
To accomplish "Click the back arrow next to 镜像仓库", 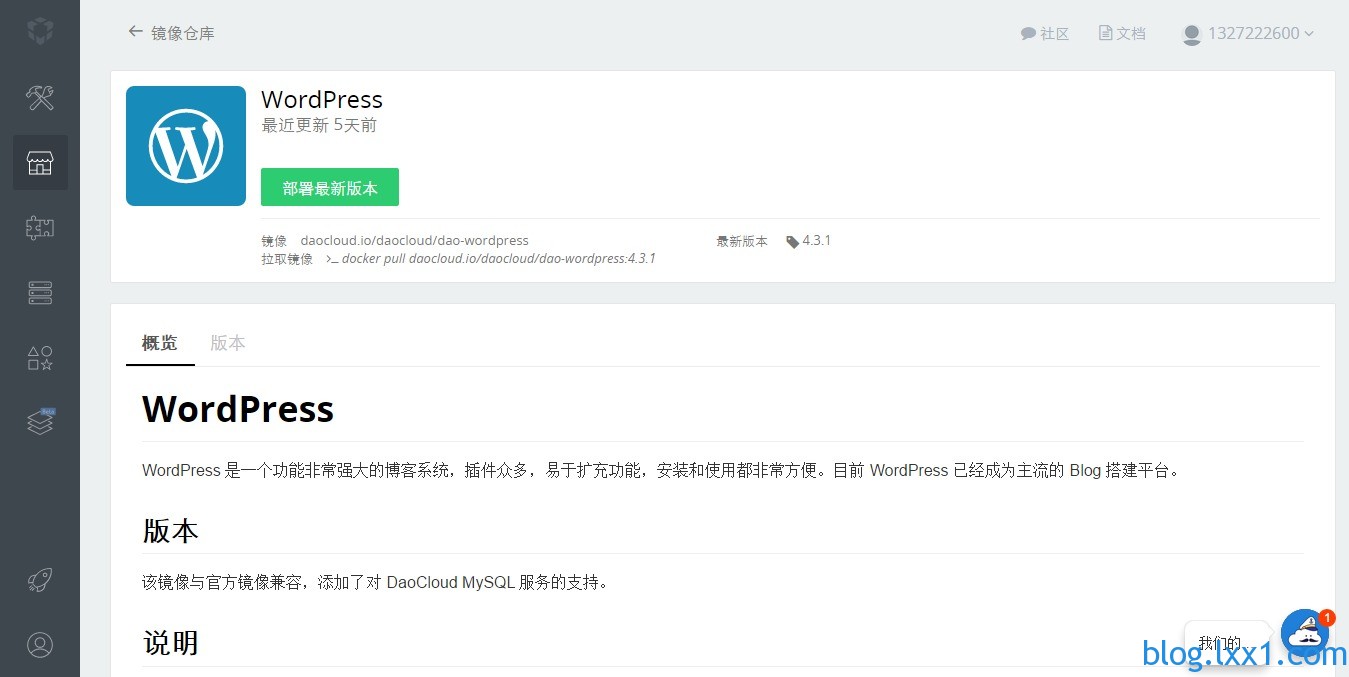I will coord(135,32).
